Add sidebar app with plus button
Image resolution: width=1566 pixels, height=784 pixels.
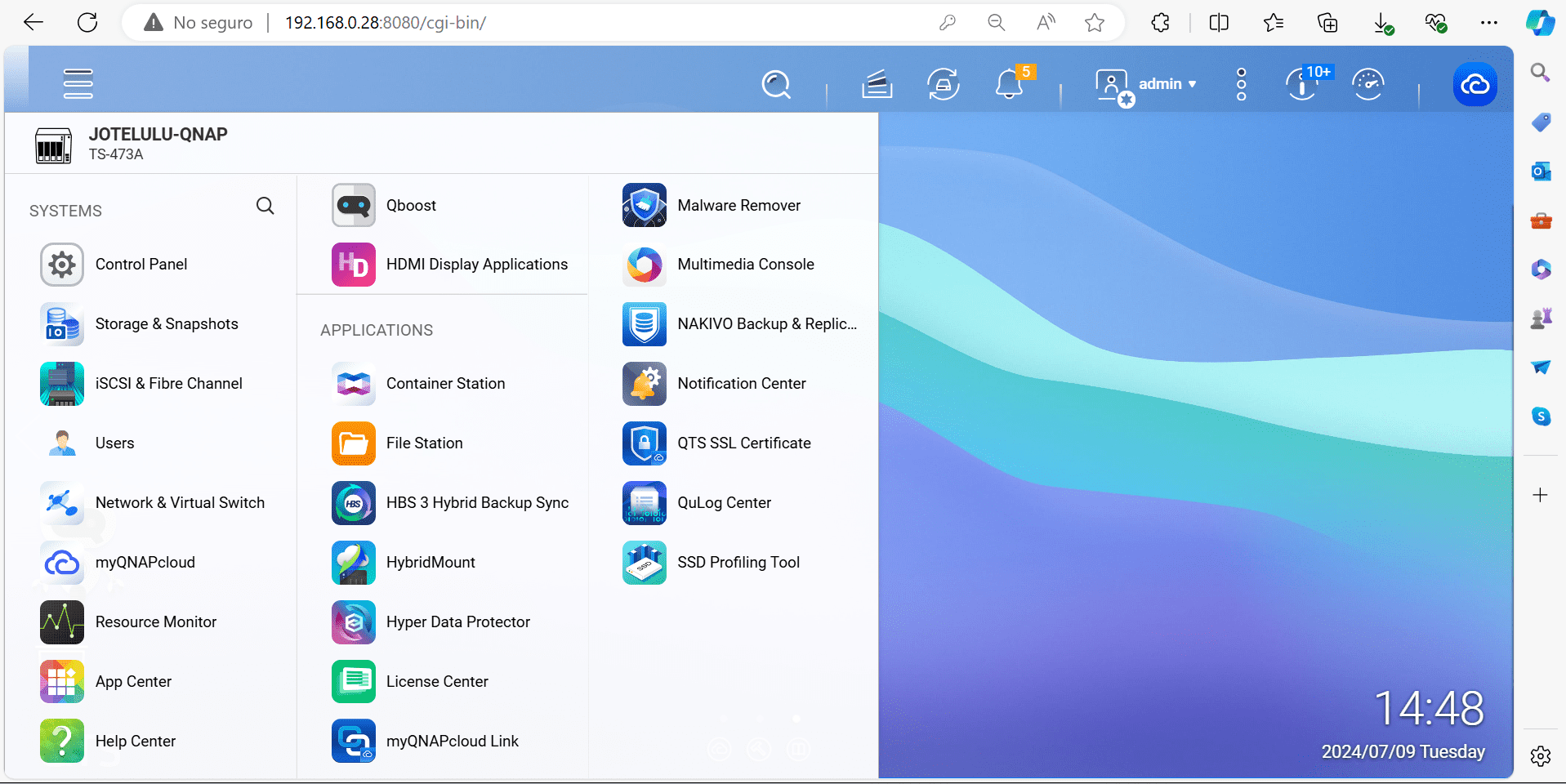(x=1541, y=495)
